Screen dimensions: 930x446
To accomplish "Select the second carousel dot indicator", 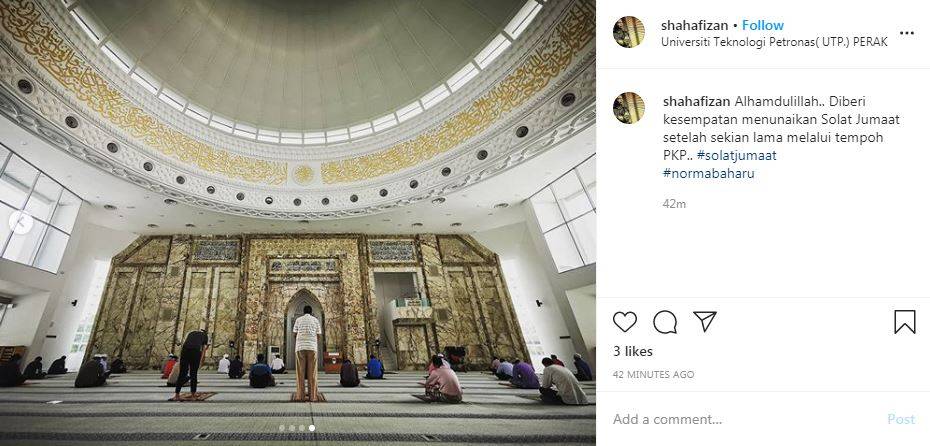I will pyautogui.click(x=292, y=428).
